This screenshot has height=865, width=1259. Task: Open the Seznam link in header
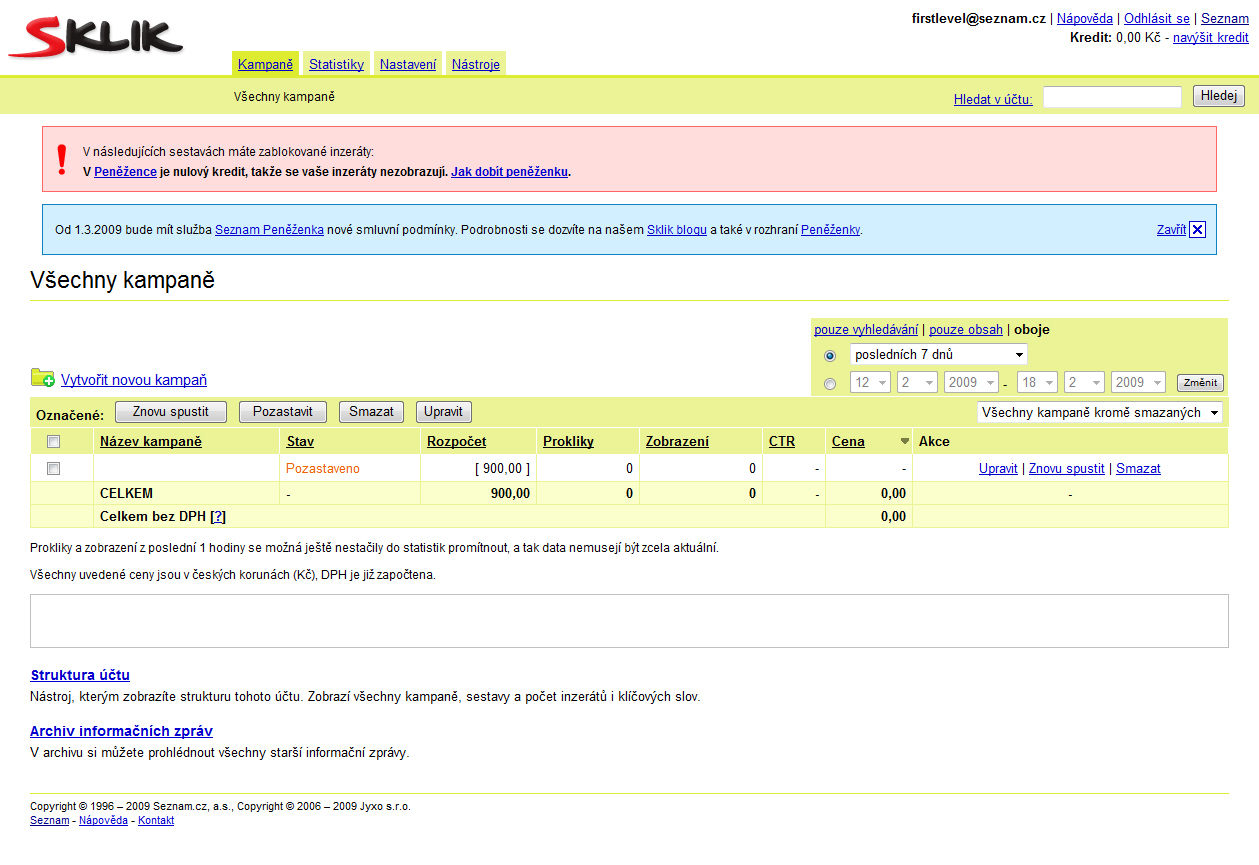pos(1225,19)
